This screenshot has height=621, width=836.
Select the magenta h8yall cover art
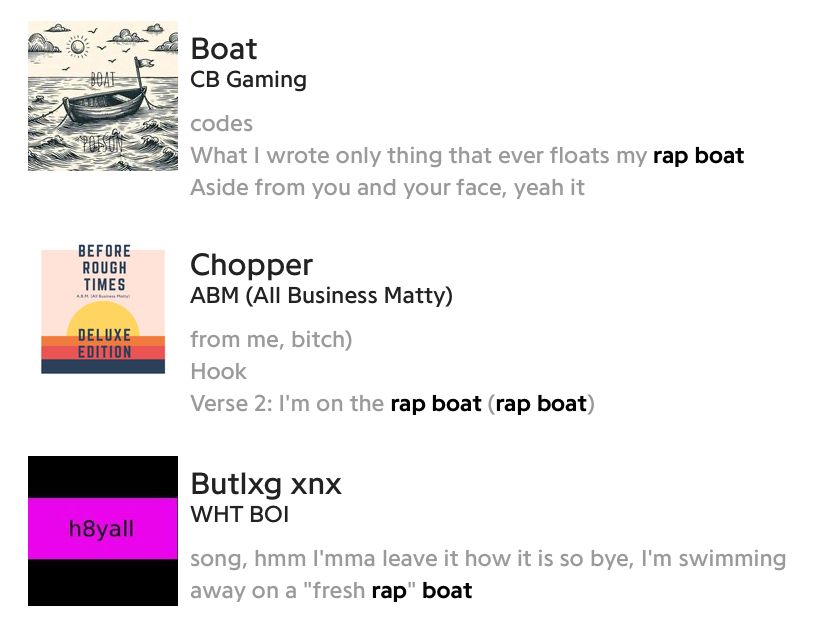click(103, 531)
